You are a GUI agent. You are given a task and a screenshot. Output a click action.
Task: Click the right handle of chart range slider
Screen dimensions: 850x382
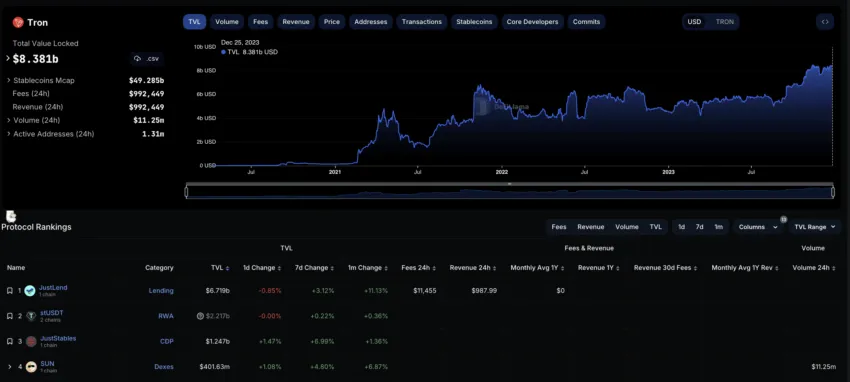point(833,192)
